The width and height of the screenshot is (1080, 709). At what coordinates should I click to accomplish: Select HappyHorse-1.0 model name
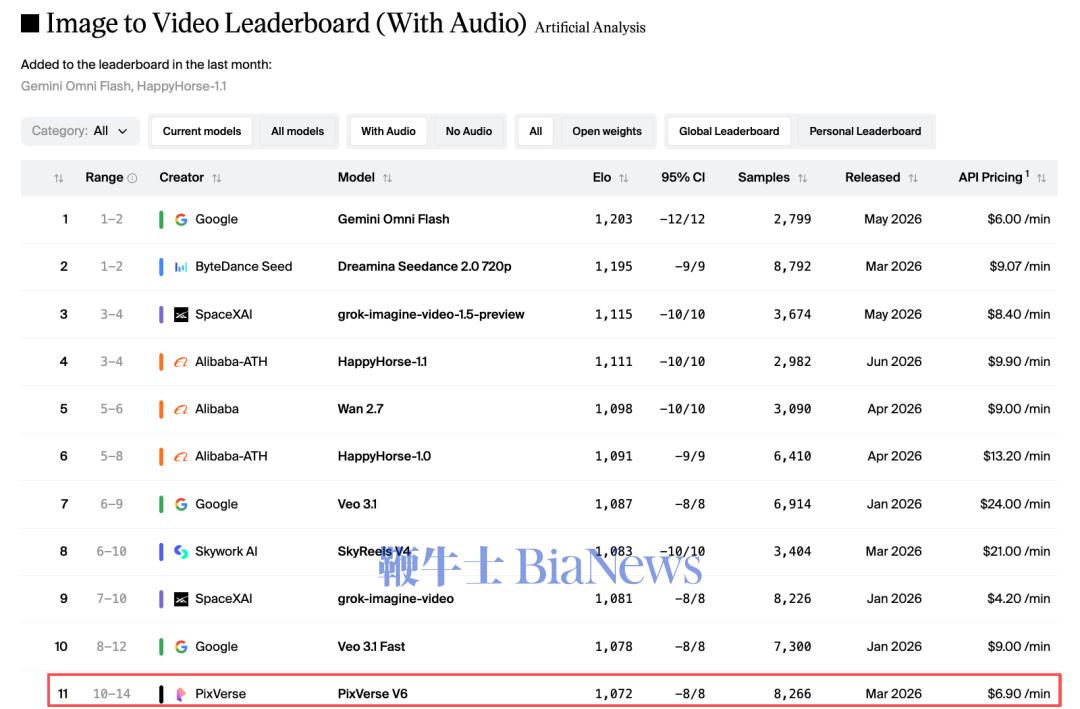(x=384, y=456)
